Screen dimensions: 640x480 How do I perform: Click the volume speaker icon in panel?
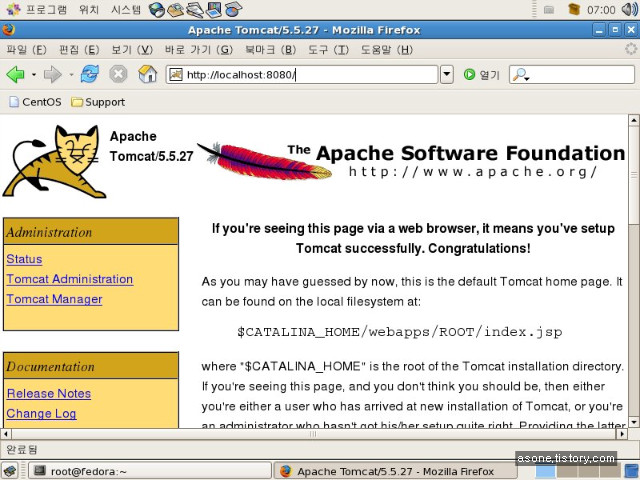630,9
